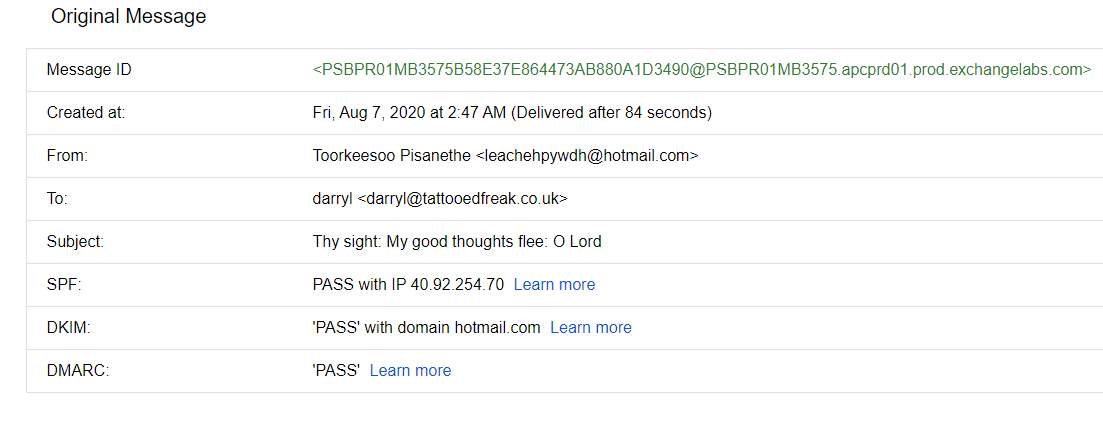Click the From: row label
The width and height of the screenshot is (1103, 439).
pyautogui.click(x=68, y=156)
